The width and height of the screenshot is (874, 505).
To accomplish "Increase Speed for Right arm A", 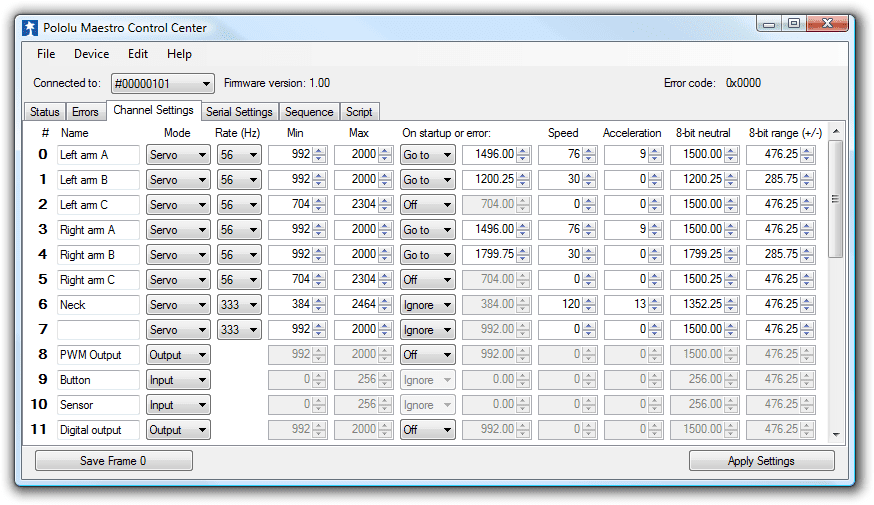I will tap(589, 226).
